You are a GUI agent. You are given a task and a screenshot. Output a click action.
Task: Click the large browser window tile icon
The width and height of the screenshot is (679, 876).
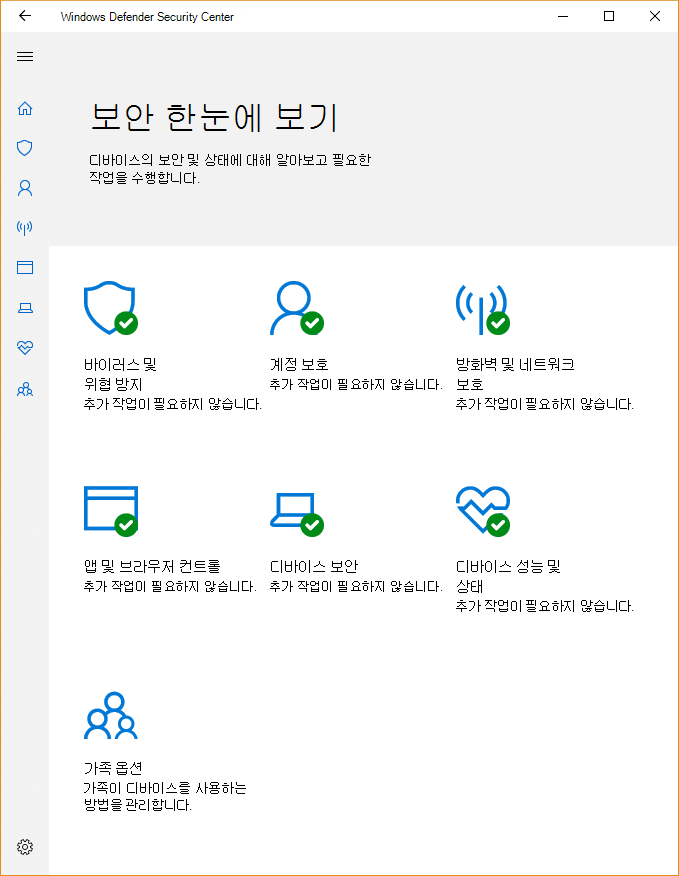[111, 511]
